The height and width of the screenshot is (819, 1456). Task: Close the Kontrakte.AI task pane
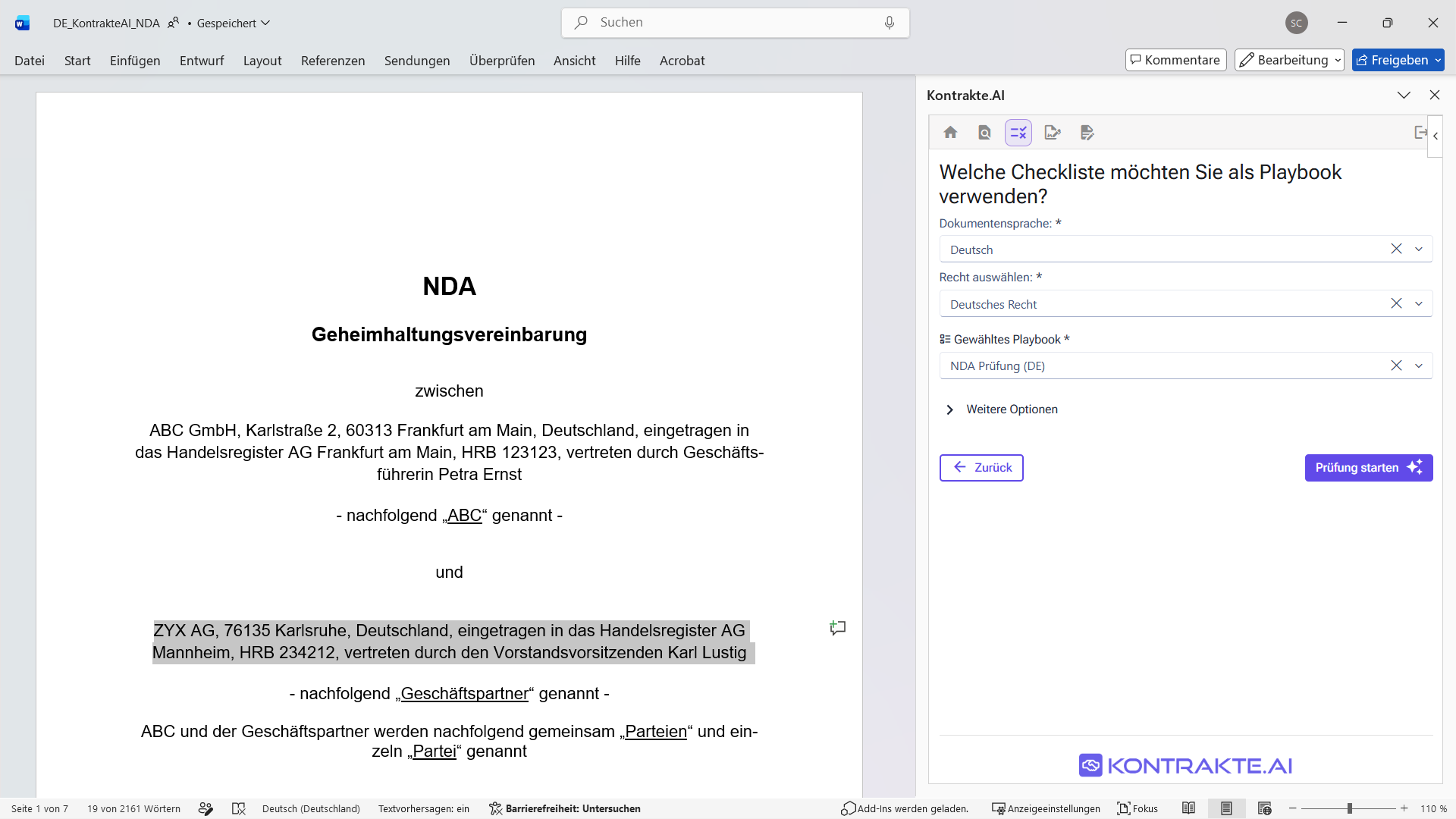pos(1434,95)
